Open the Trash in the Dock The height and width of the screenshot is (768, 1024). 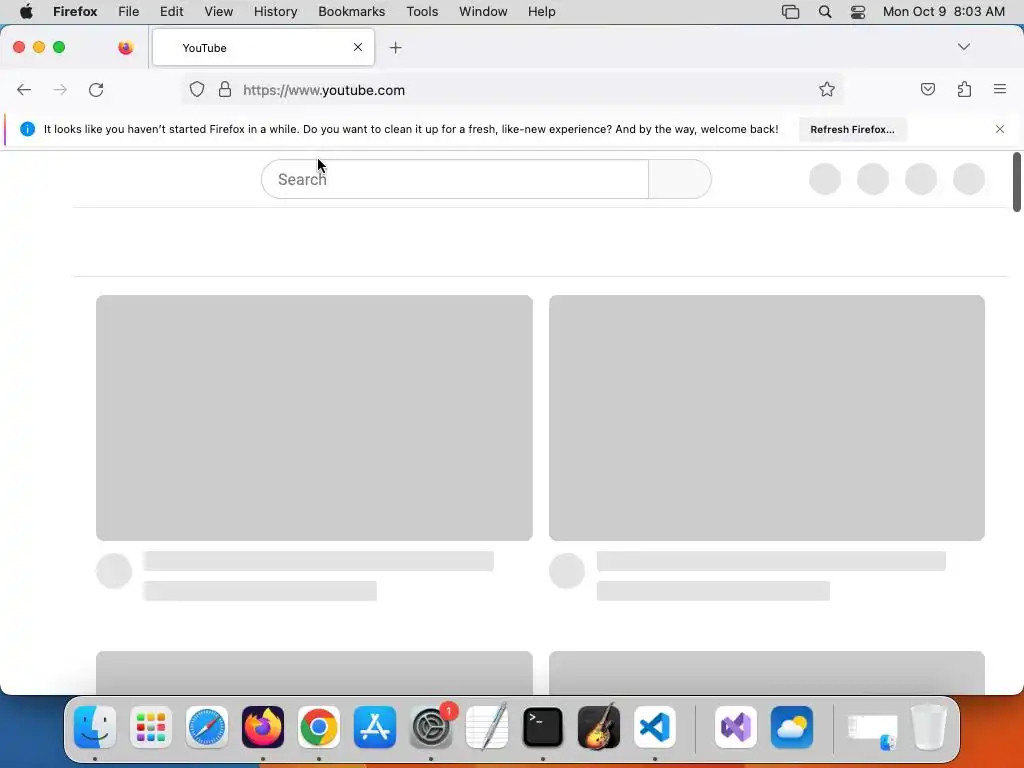point(928,727)
